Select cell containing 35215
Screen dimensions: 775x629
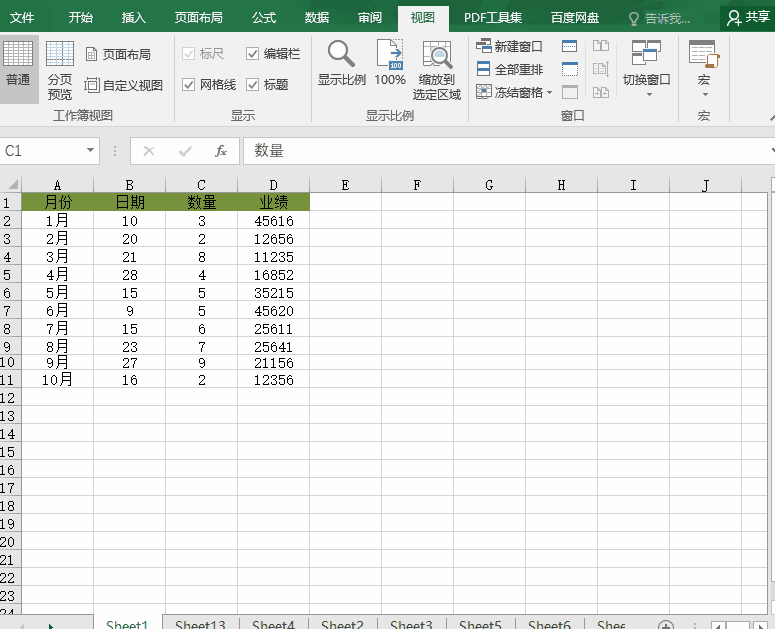coord(273,293)
